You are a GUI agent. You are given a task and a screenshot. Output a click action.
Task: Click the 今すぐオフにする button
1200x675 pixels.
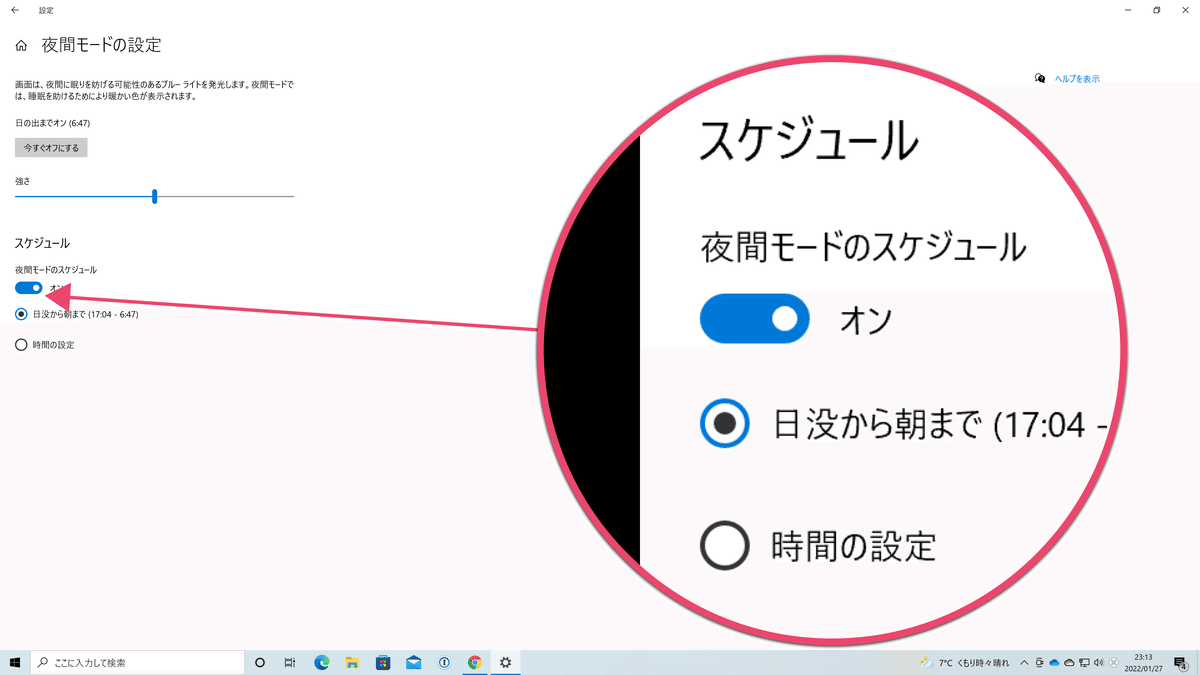52,148
